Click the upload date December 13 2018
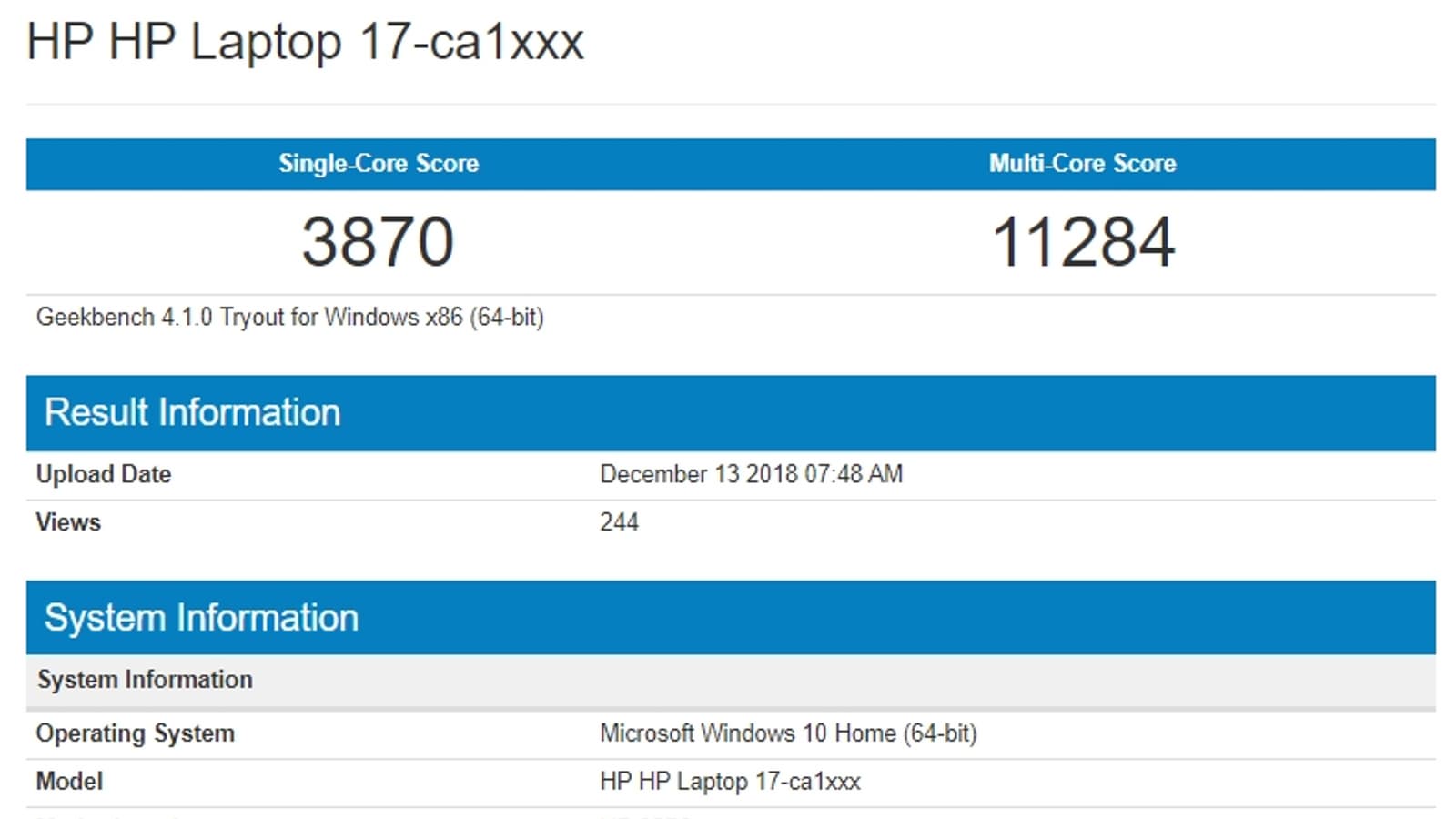This screenshot has width=1456, height=819. point(752,474)
